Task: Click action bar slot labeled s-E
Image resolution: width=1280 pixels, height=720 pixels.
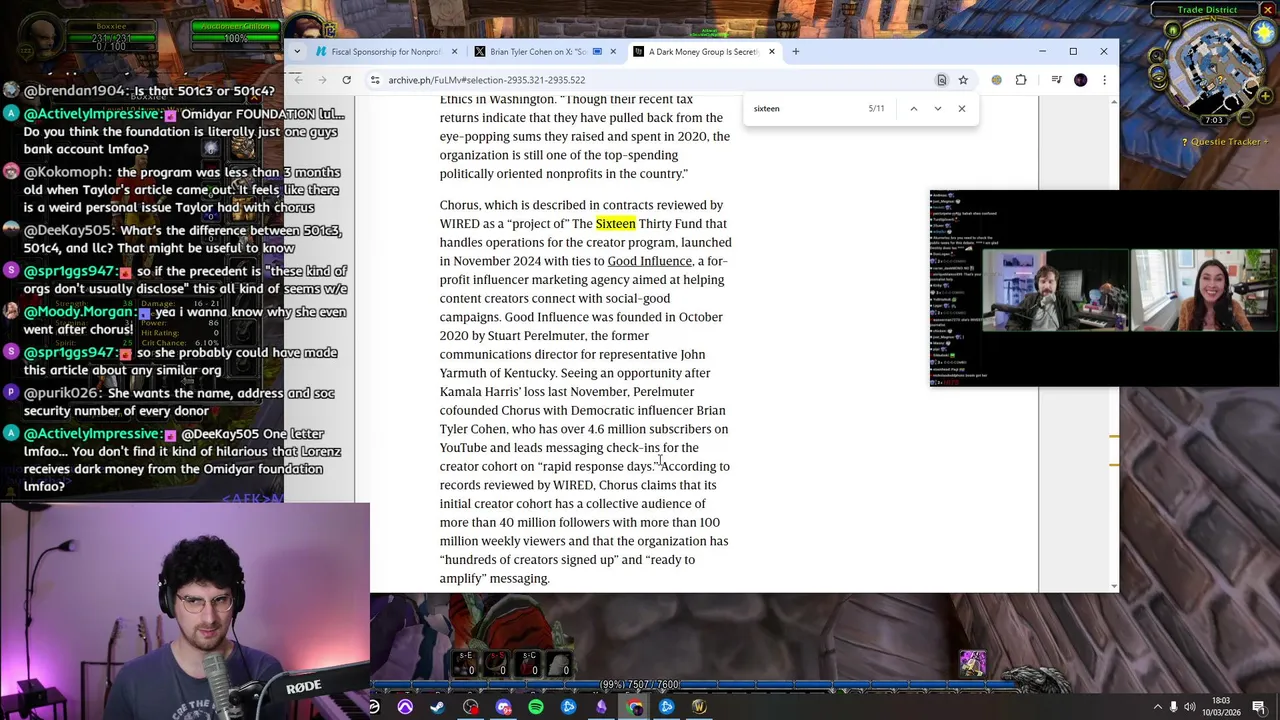Action: click(465, 663)
